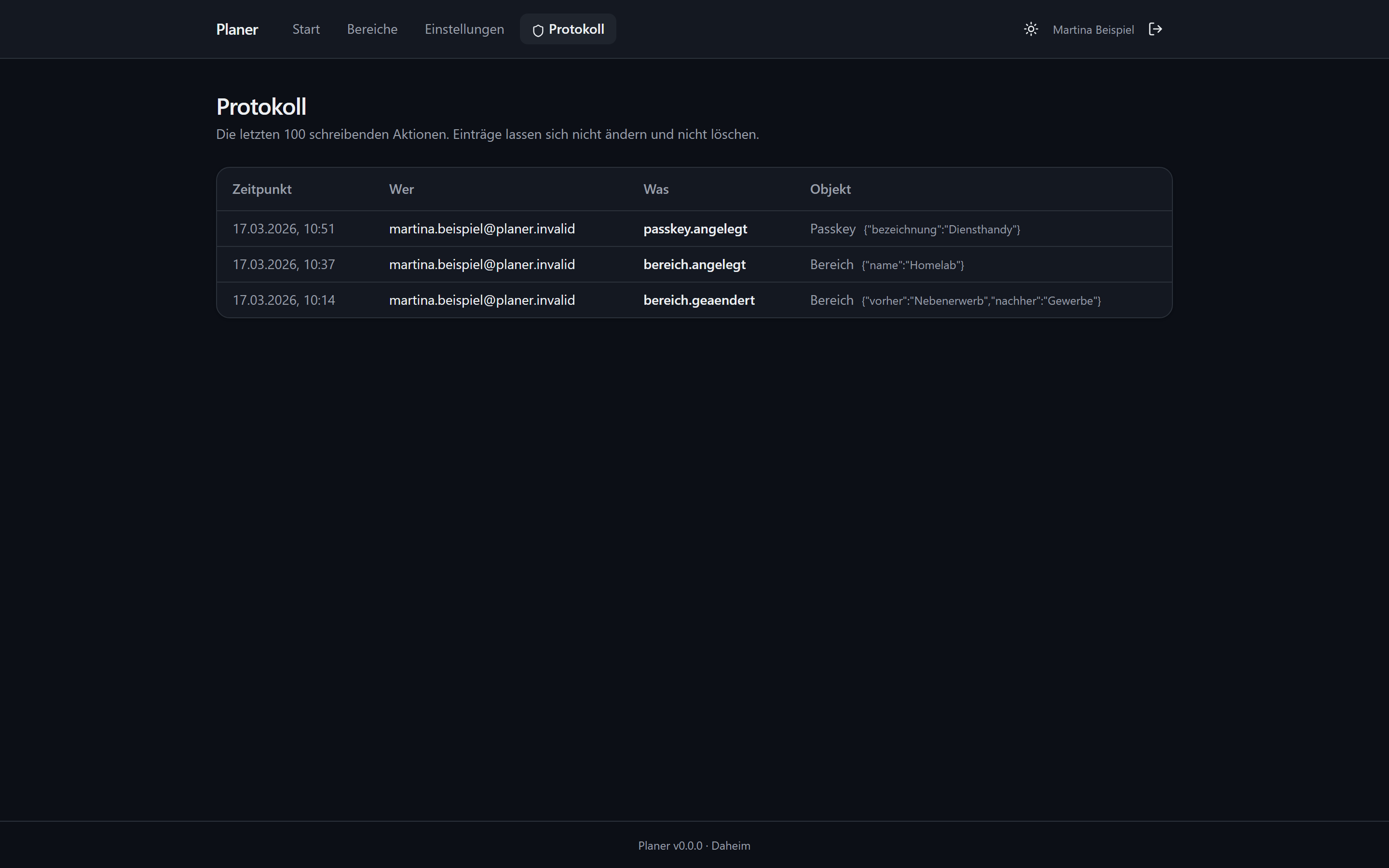Select the passkey.angelegt log entry
This screenshot has height=868, width=1389.
(695, 229)
